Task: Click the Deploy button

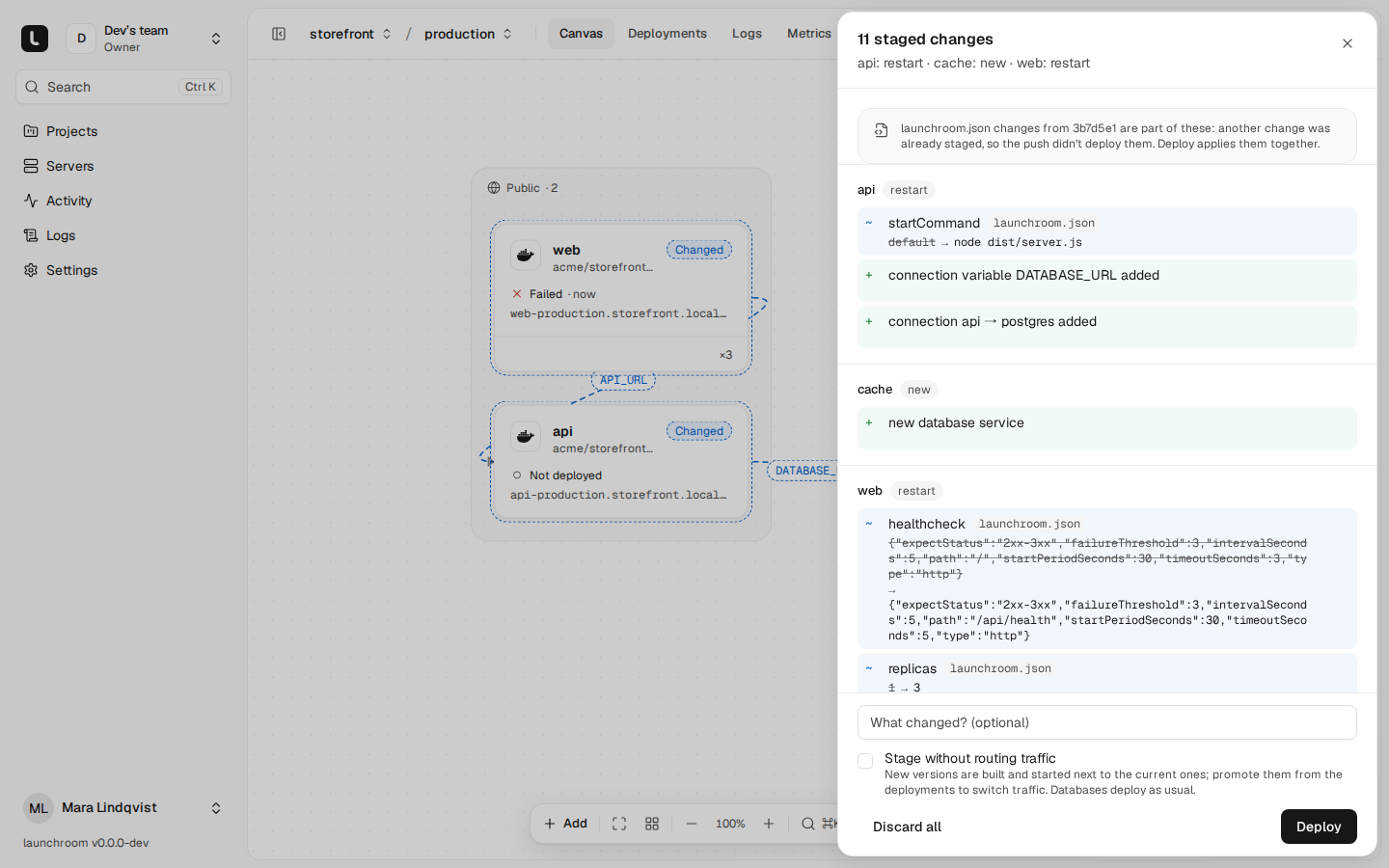Action: coord(1319,827)
